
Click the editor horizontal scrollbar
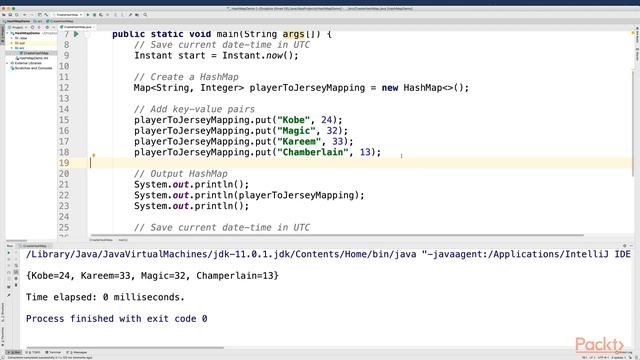[x=337, y=235]
